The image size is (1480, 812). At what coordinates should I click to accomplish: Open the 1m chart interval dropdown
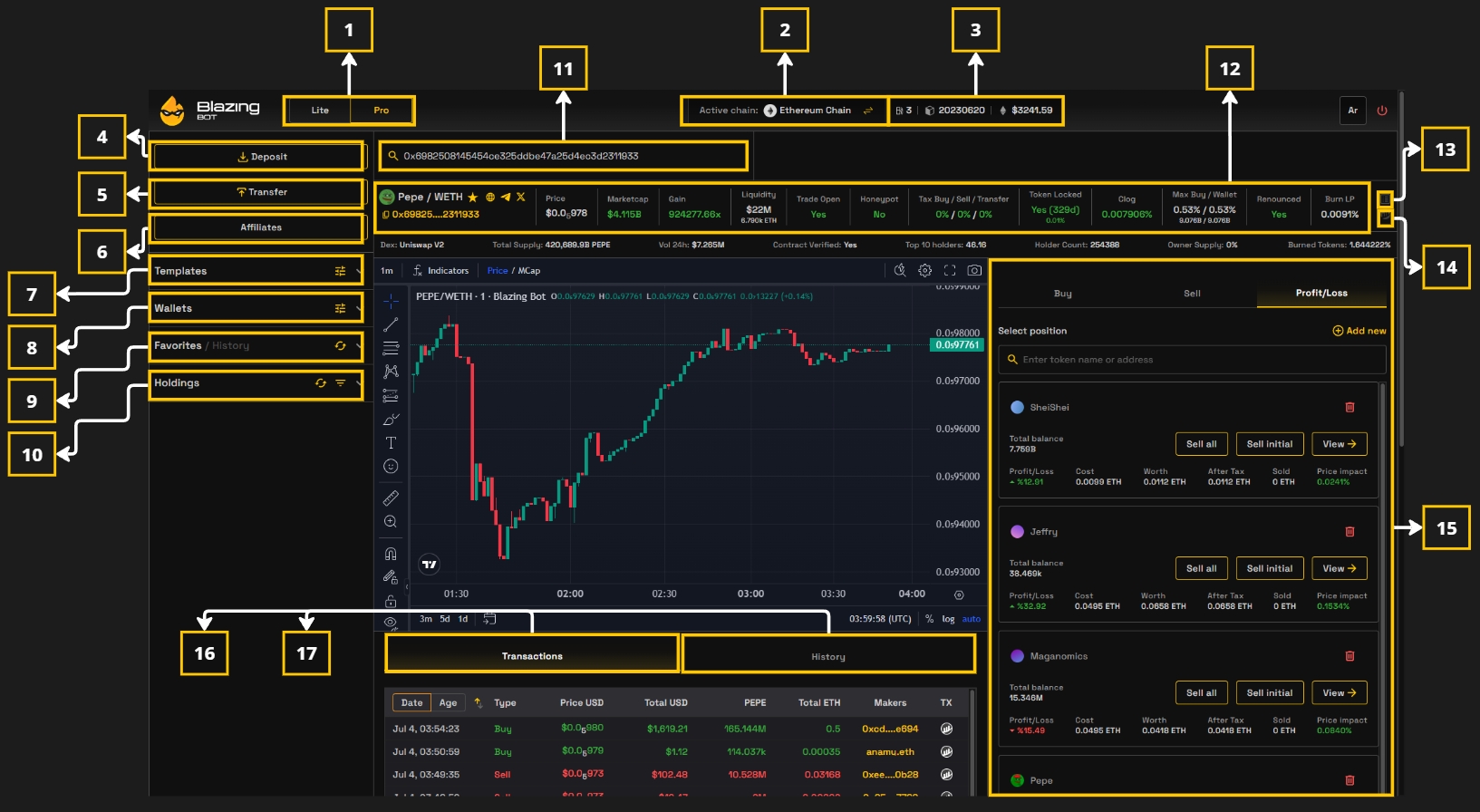[387, 271]
